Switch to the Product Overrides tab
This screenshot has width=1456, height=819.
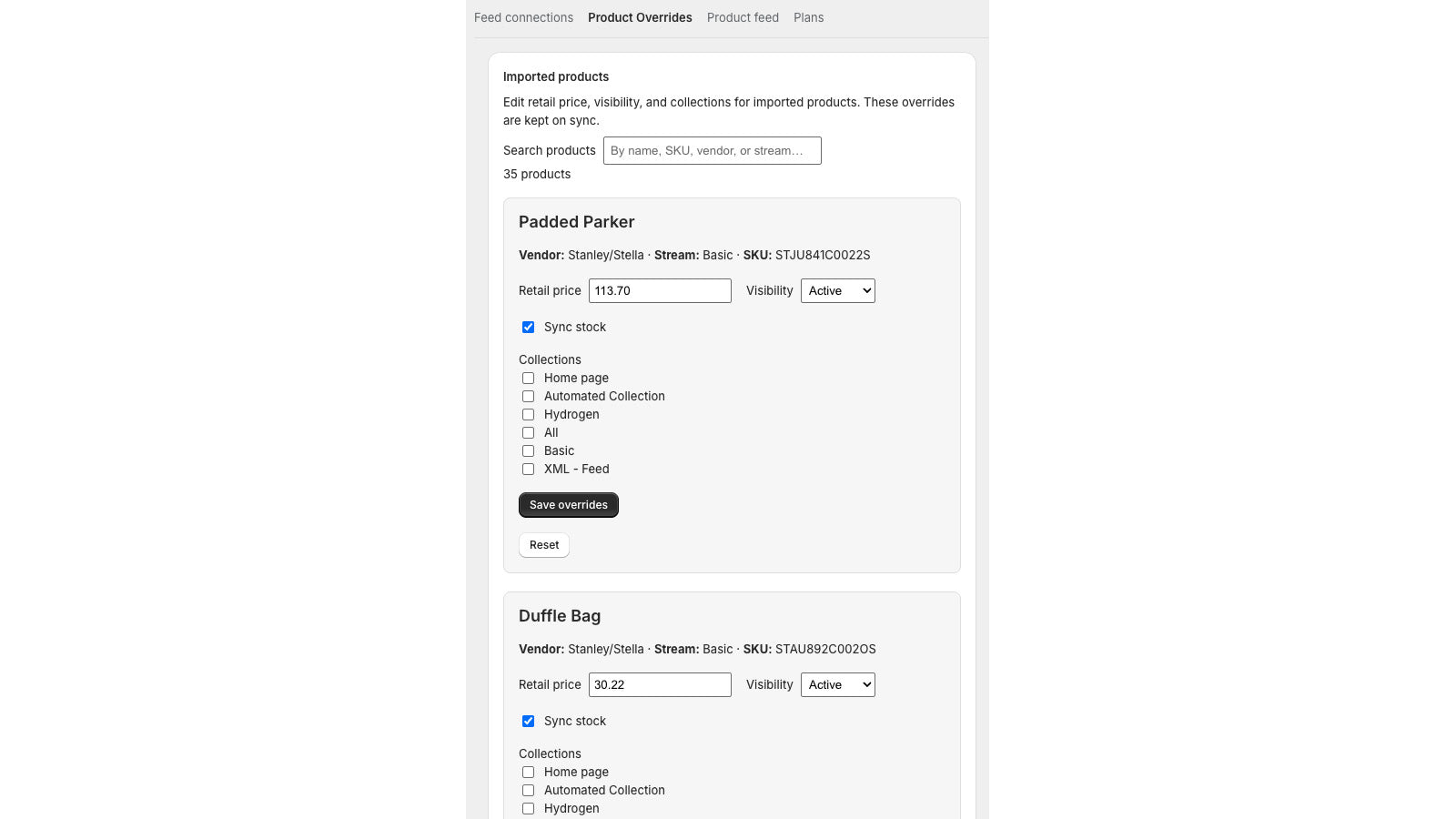click(640, 17)
